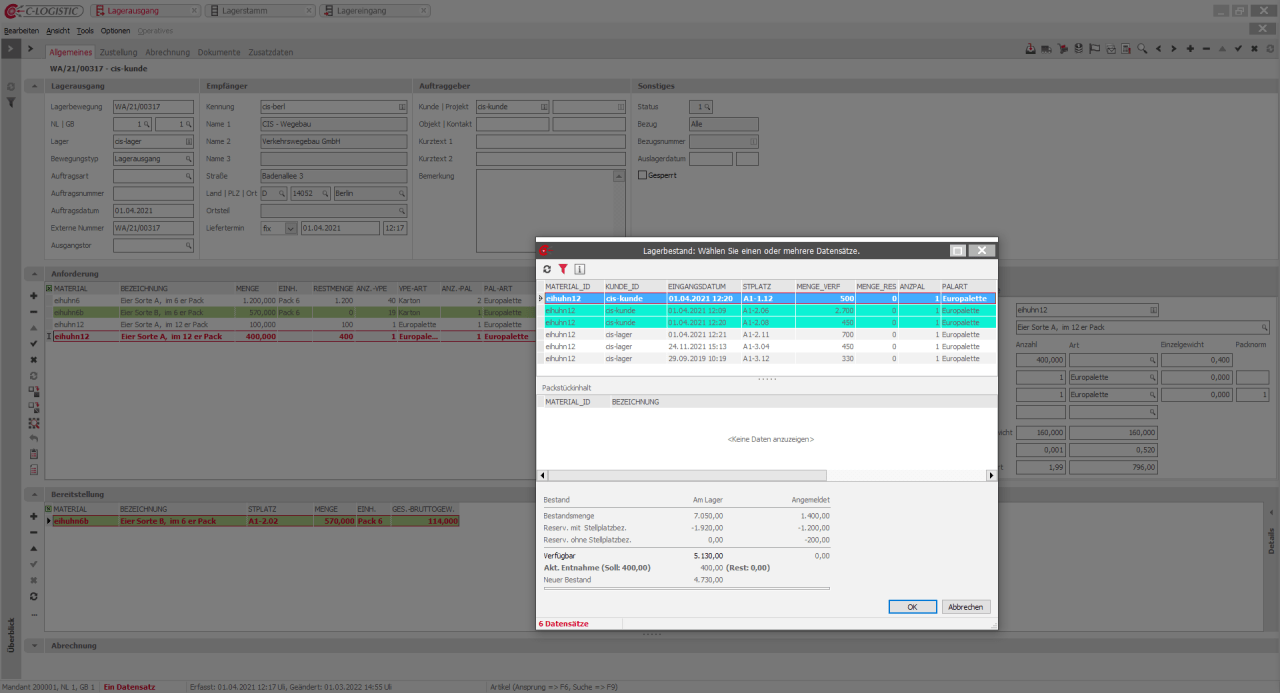Click the magnifier search icon in top toolbar
Viewport: 1280px width, 693px height.
[x=1142, y=48]
